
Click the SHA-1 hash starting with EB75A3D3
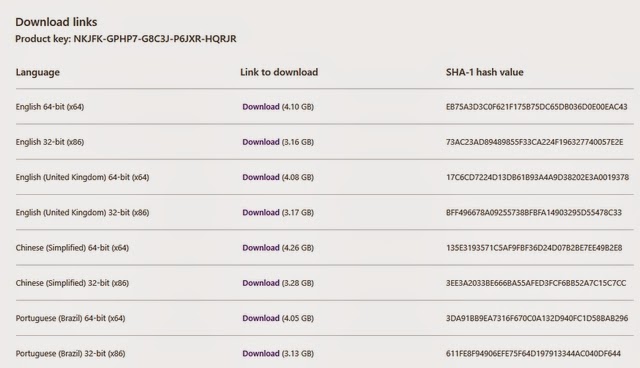(536, 107)
